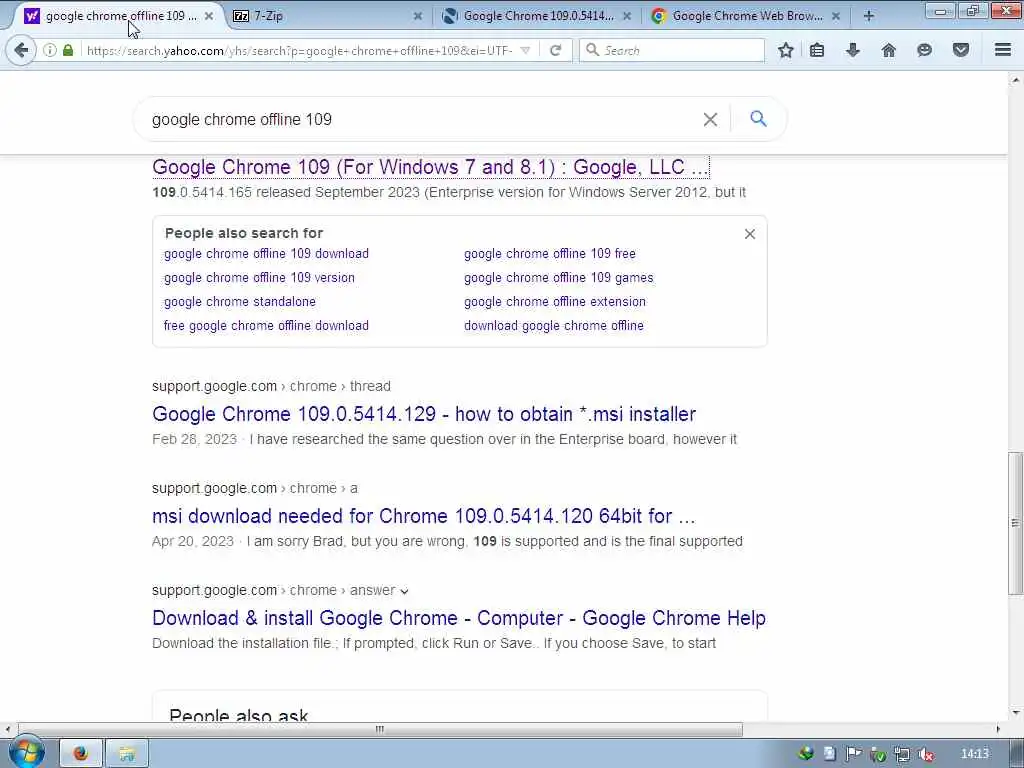Open the chat speech-bubble toolbar icon
The image size is (1024, 768).
[924, 50]
